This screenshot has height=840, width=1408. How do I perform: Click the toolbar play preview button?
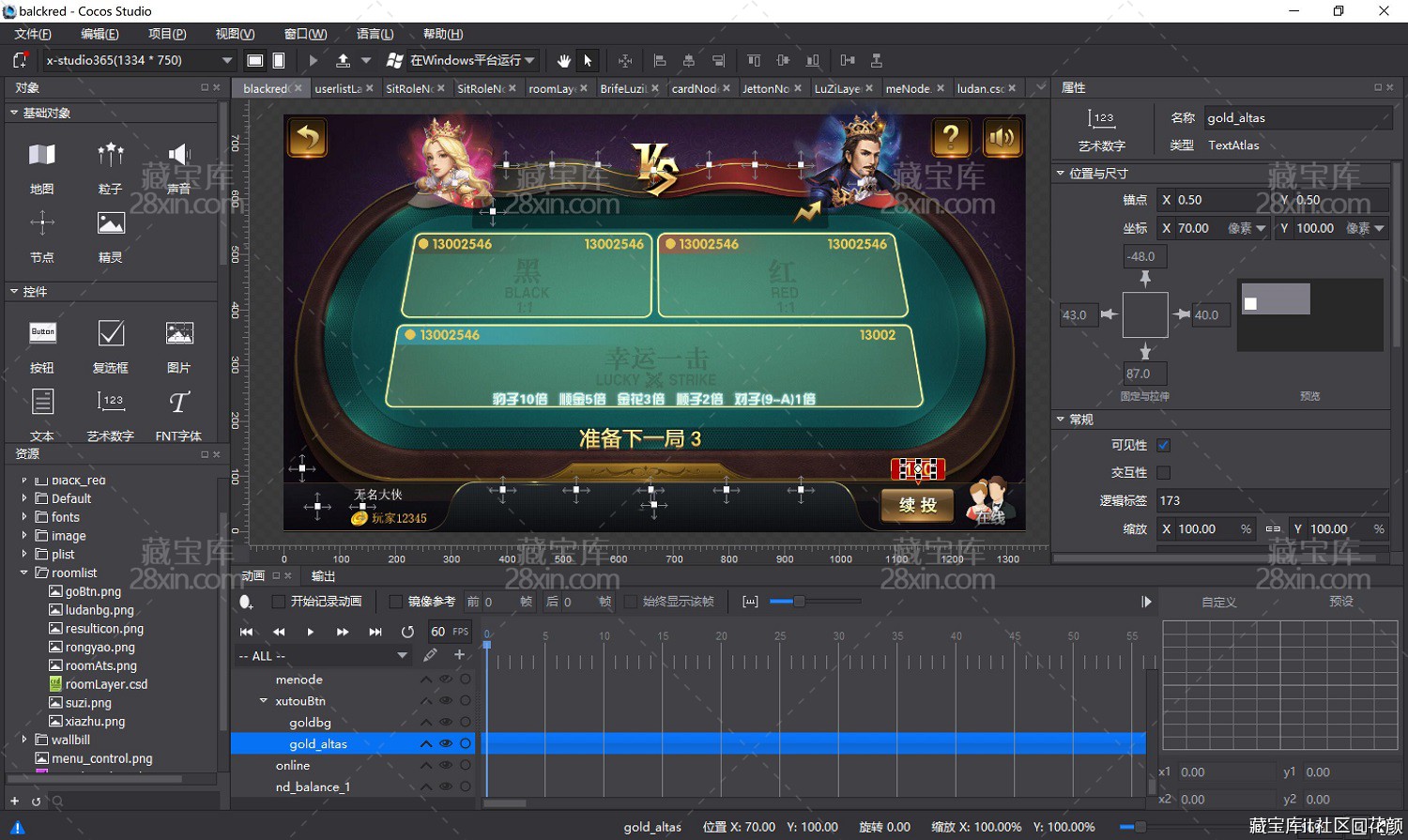pos(314,60)
